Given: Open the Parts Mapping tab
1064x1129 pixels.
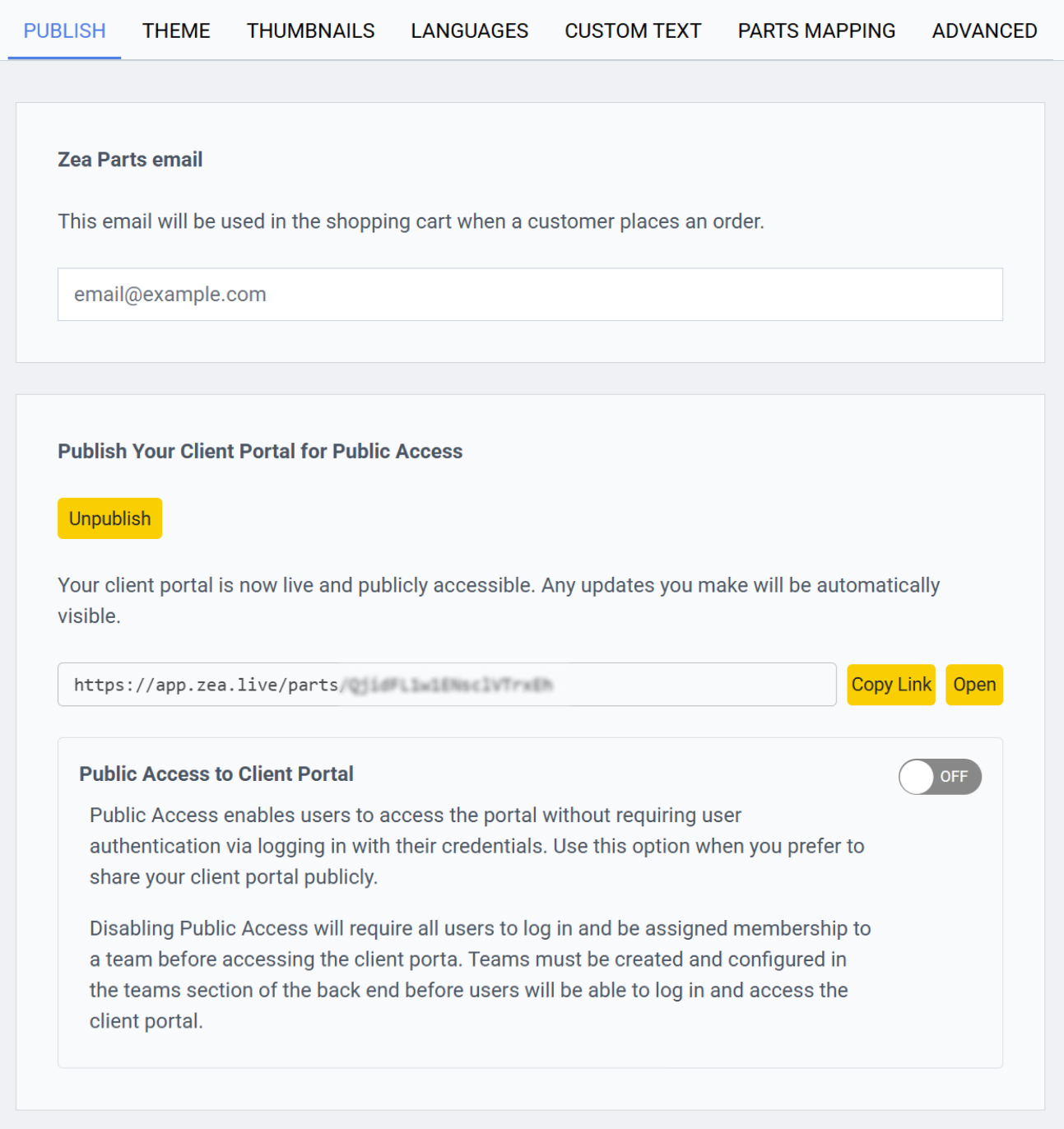Looking at the screenshot, I should [816, 31].
